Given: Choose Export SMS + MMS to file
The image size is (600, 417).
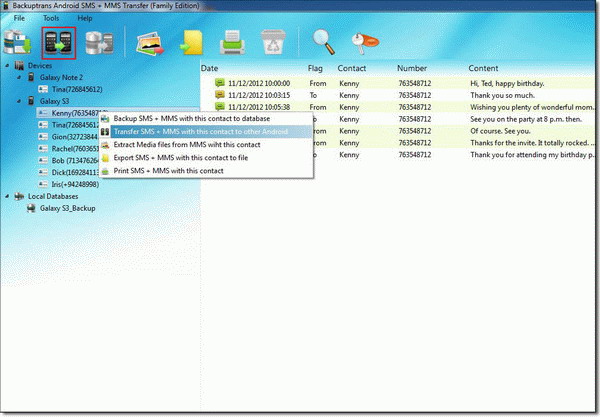Looking at the screenshot, I should click(x=207, y=158).
